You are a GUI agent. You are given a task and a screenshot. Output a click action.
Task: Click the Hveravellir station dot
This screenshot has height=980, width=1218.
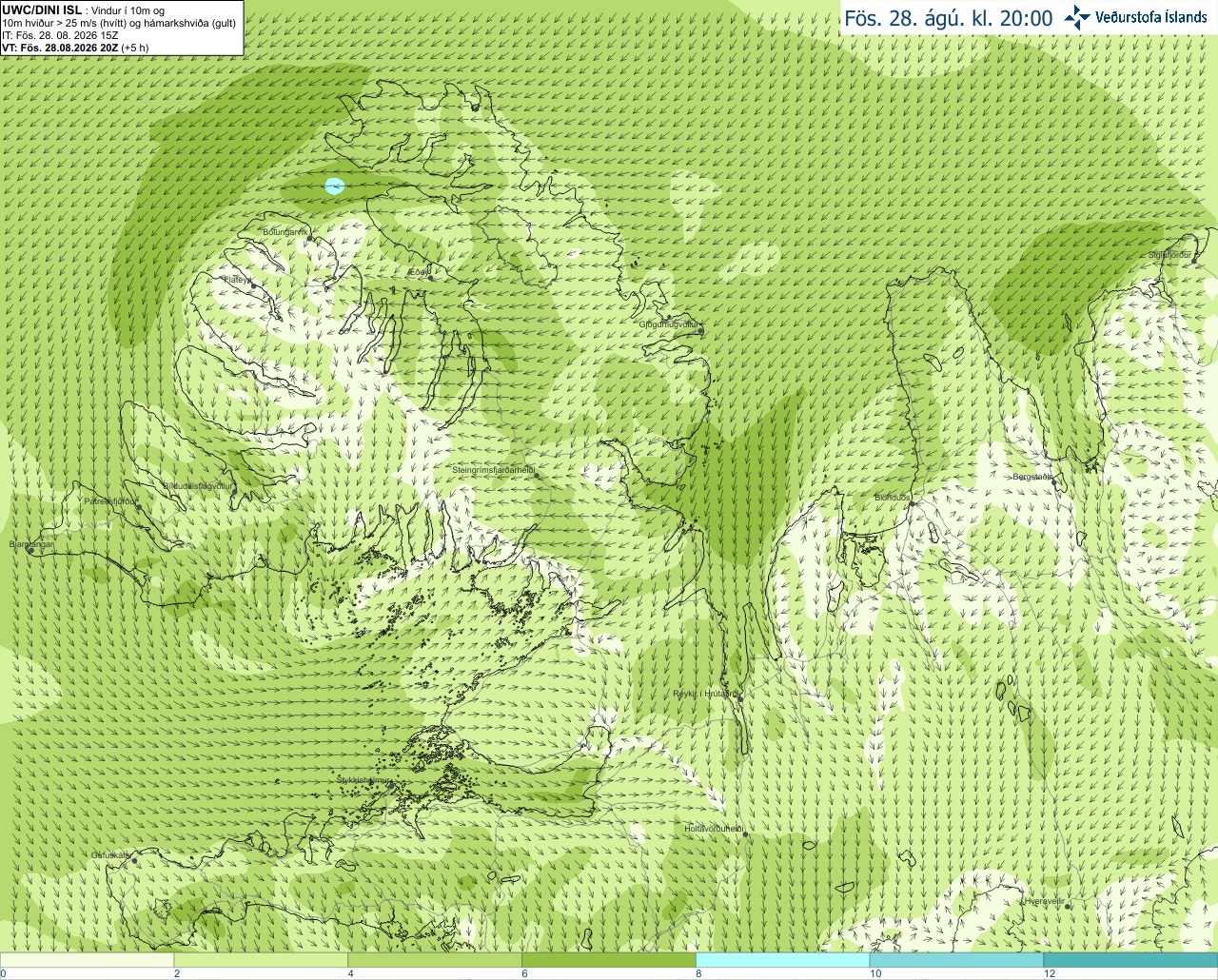point(1066,906)
